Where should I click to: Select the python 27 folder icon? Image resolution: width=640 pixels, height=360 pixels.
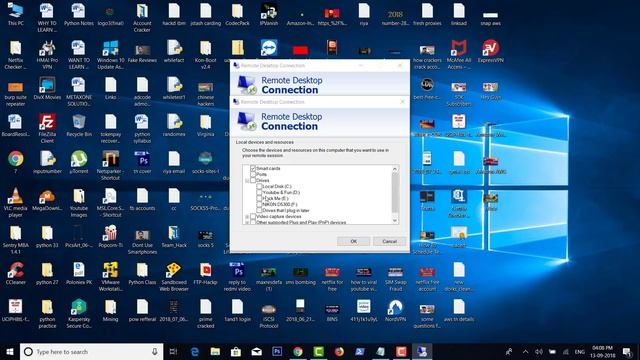click(x=47, y=273)
